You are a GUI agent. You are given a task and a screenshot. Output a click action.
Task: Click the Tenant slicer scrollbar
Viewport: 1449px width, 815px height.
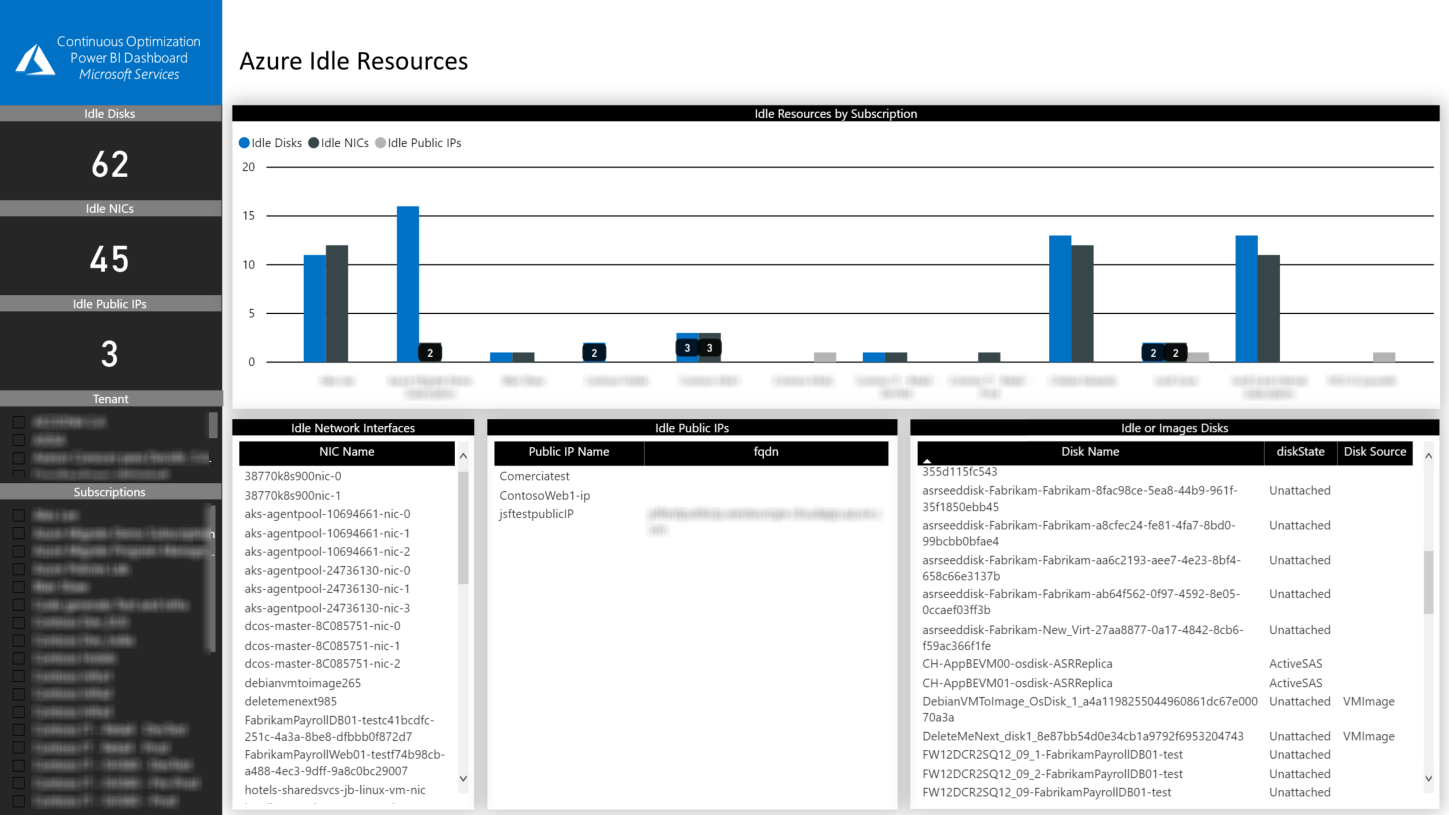(x=212, y=425)
